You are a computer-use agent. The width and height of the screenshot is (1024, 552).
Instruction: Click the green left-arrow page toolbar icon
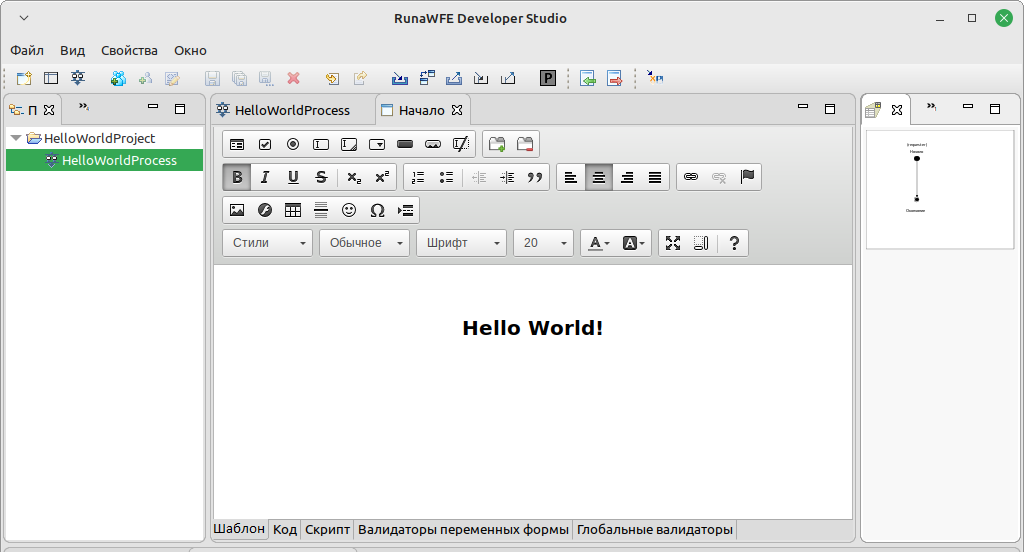588,78
